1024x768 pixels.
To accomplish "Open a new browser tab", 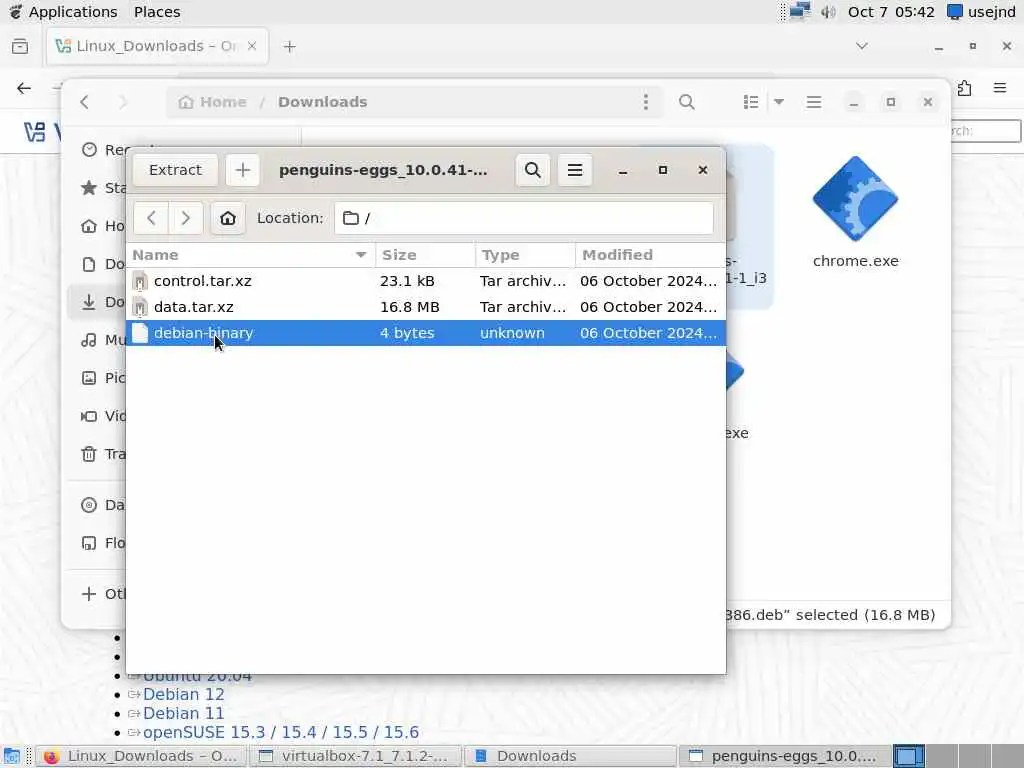I will pos(289,46).
